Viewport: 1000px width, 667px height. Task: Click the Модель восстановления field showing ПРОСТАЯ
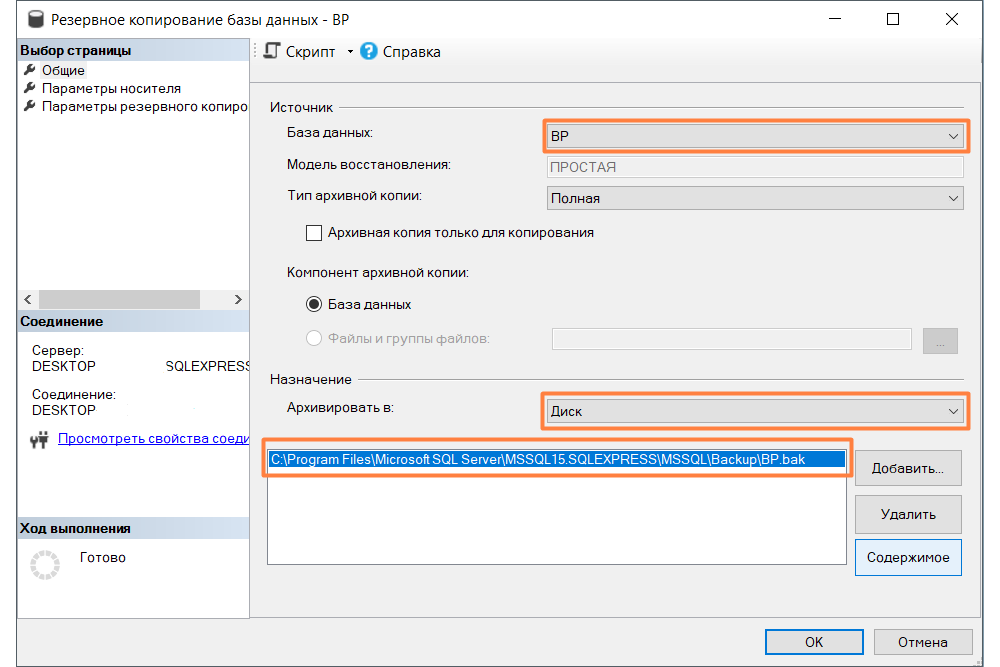pos(755,167)
